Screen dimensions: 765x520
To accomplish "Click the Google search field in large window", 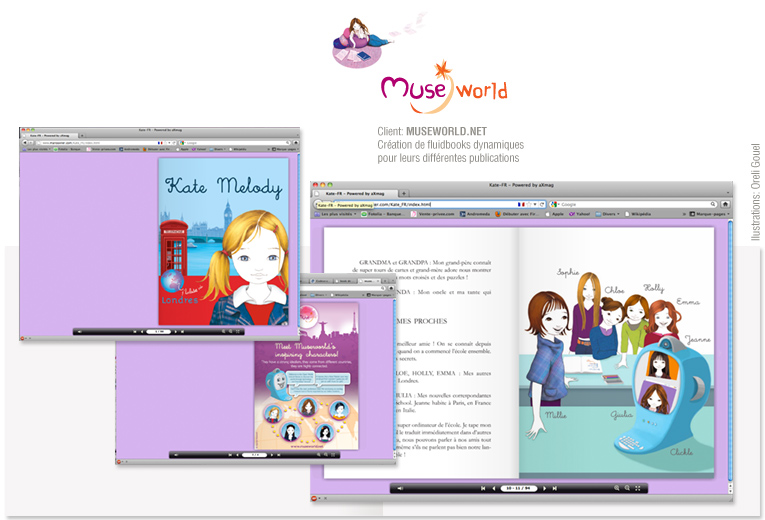I will click(634, 204).
